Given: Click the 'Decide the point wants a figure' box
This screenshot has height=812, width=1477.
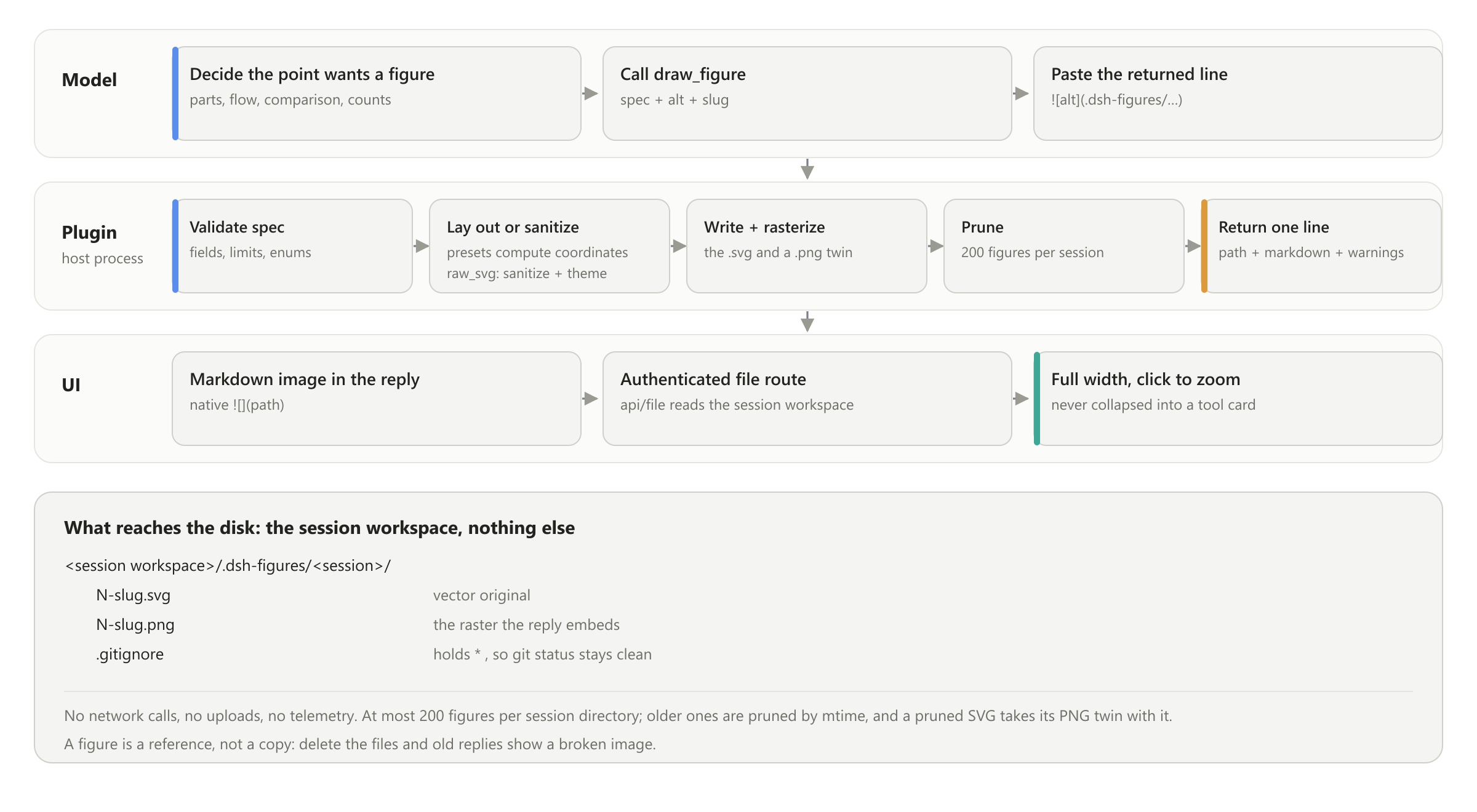Looking at the screenshot, I should point(377,94).
